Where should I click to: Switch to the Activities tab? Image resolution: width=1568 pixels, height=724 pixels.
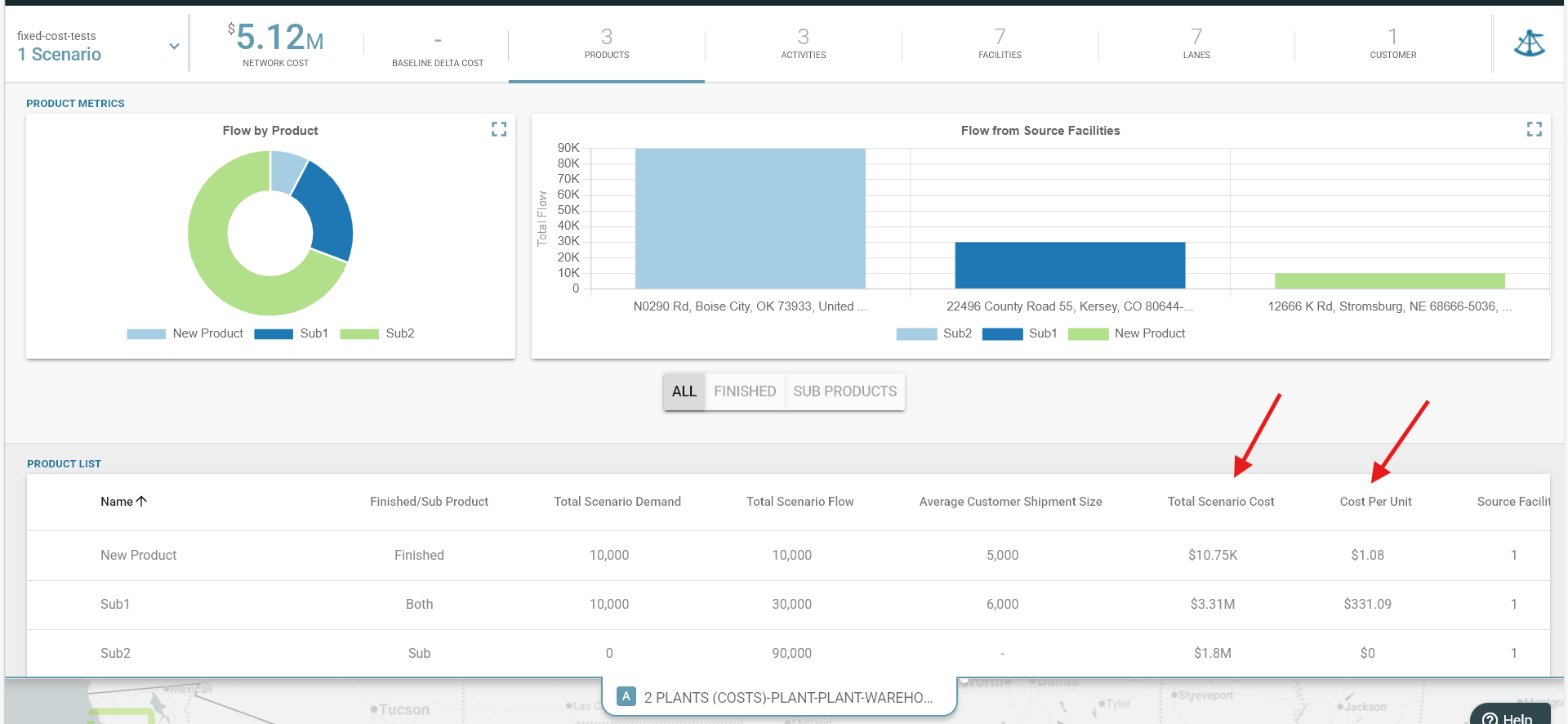point(804,44)
